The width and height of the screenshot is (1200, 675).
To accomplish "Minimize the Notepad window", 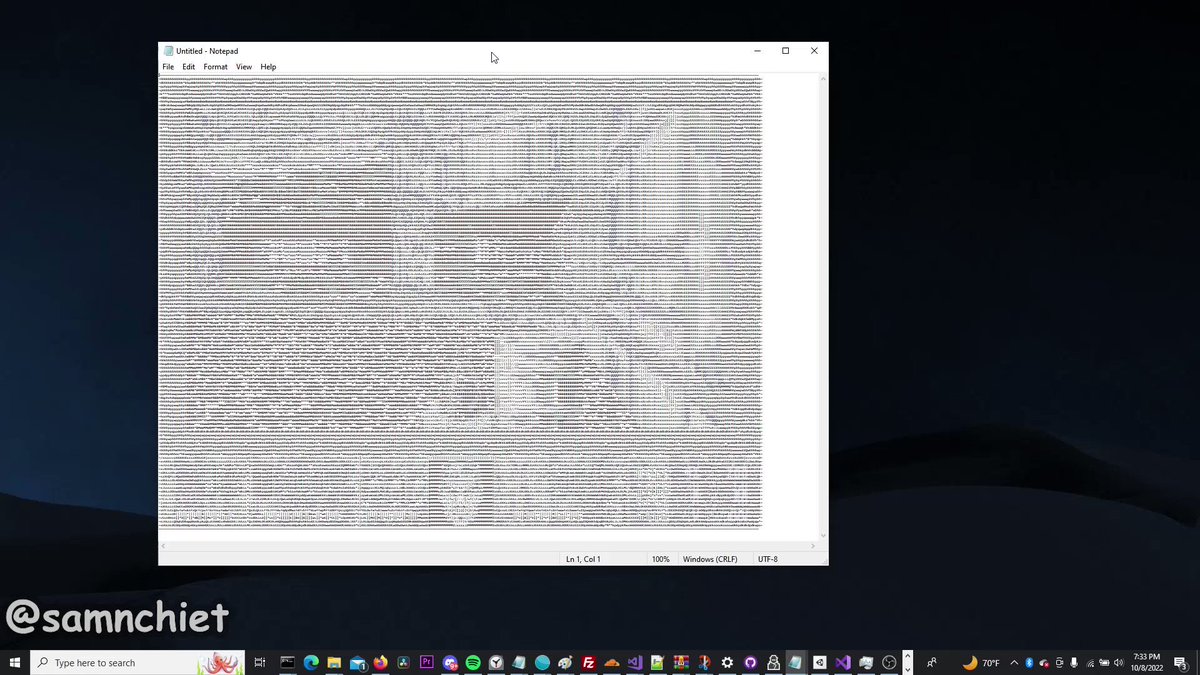I will 758,51.
